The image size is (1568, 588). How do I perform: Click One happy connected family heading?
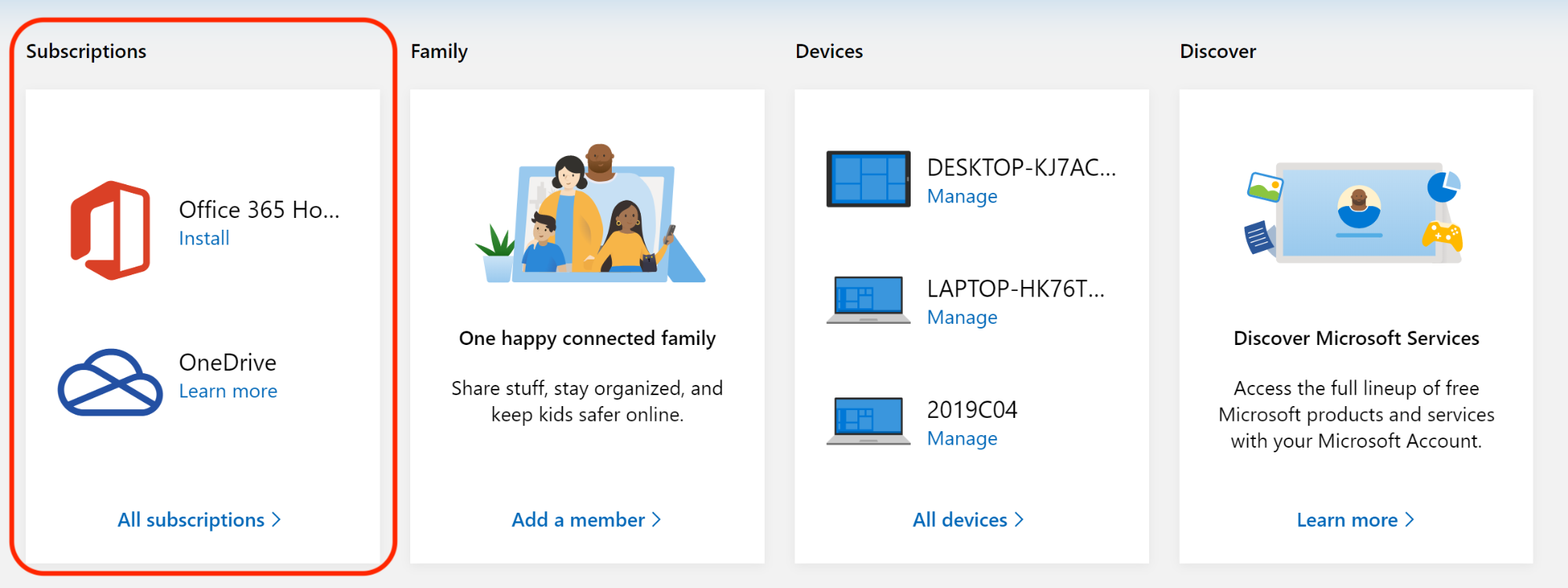click(588, 339)
